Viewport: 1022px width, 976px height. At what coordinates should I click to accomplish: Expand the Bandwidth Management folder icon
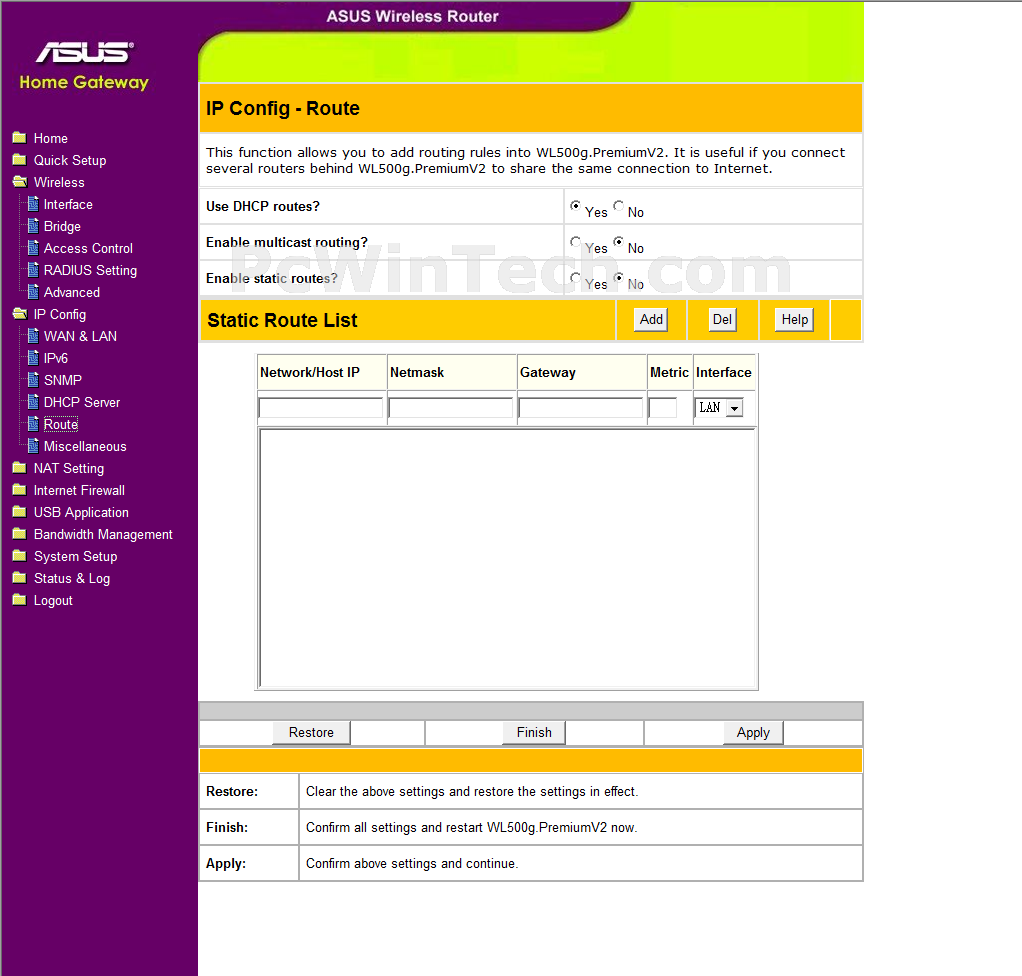[x=20, y=534]
